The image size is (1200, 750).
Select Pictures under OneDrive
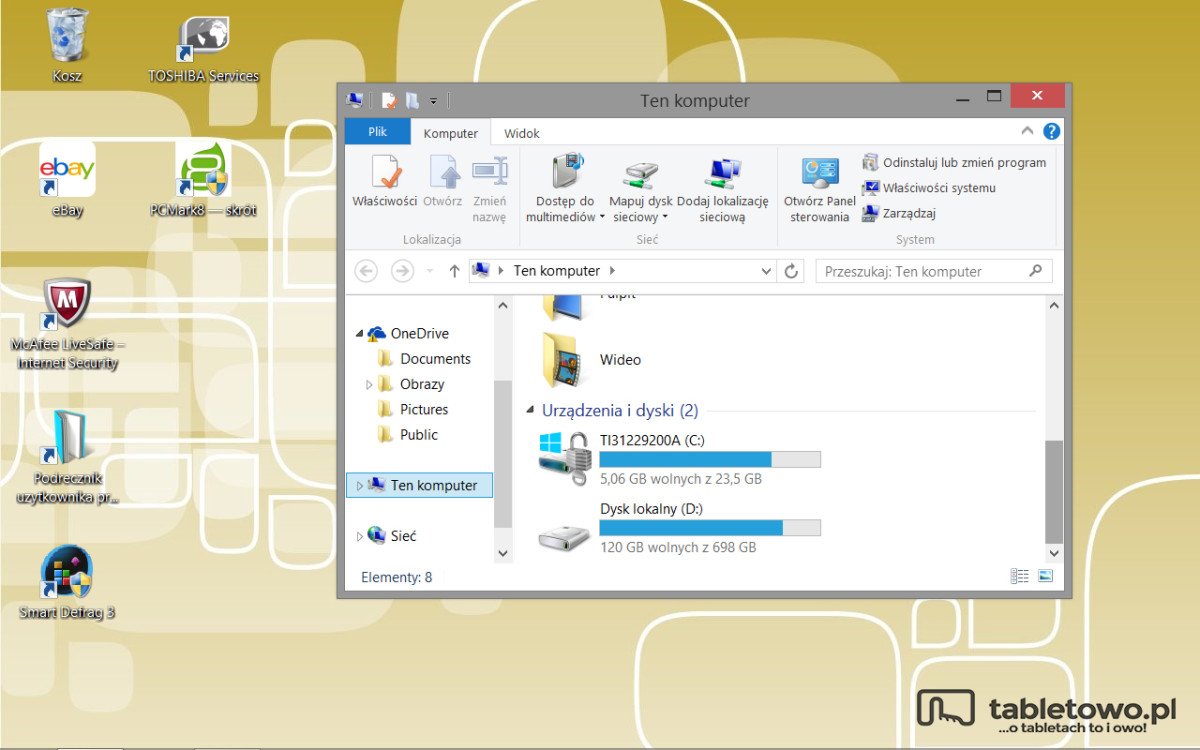pos(413,409)
